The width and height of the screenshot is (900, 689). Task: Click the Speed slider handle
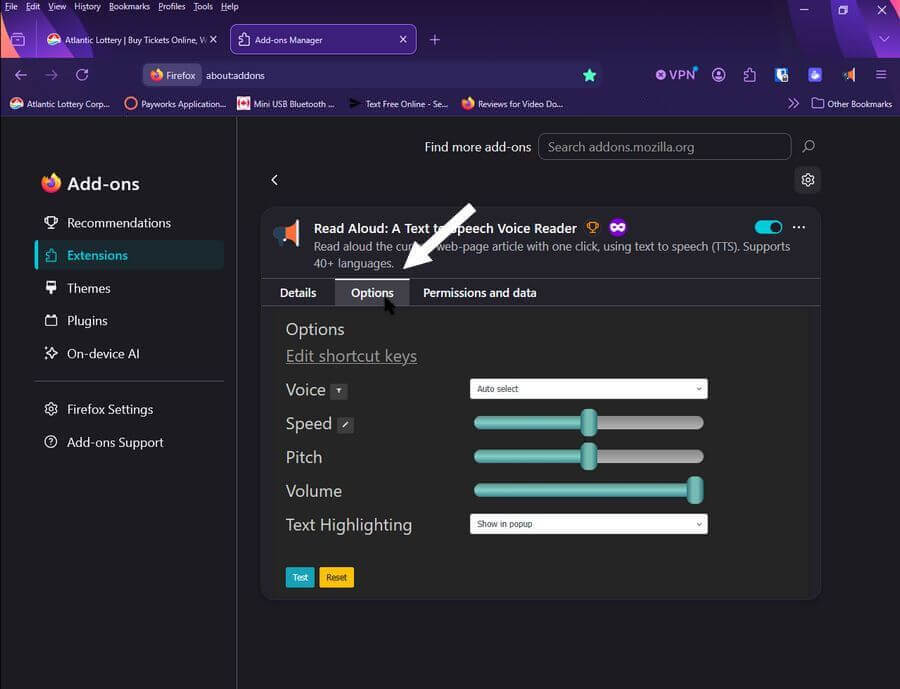point(588,423)
